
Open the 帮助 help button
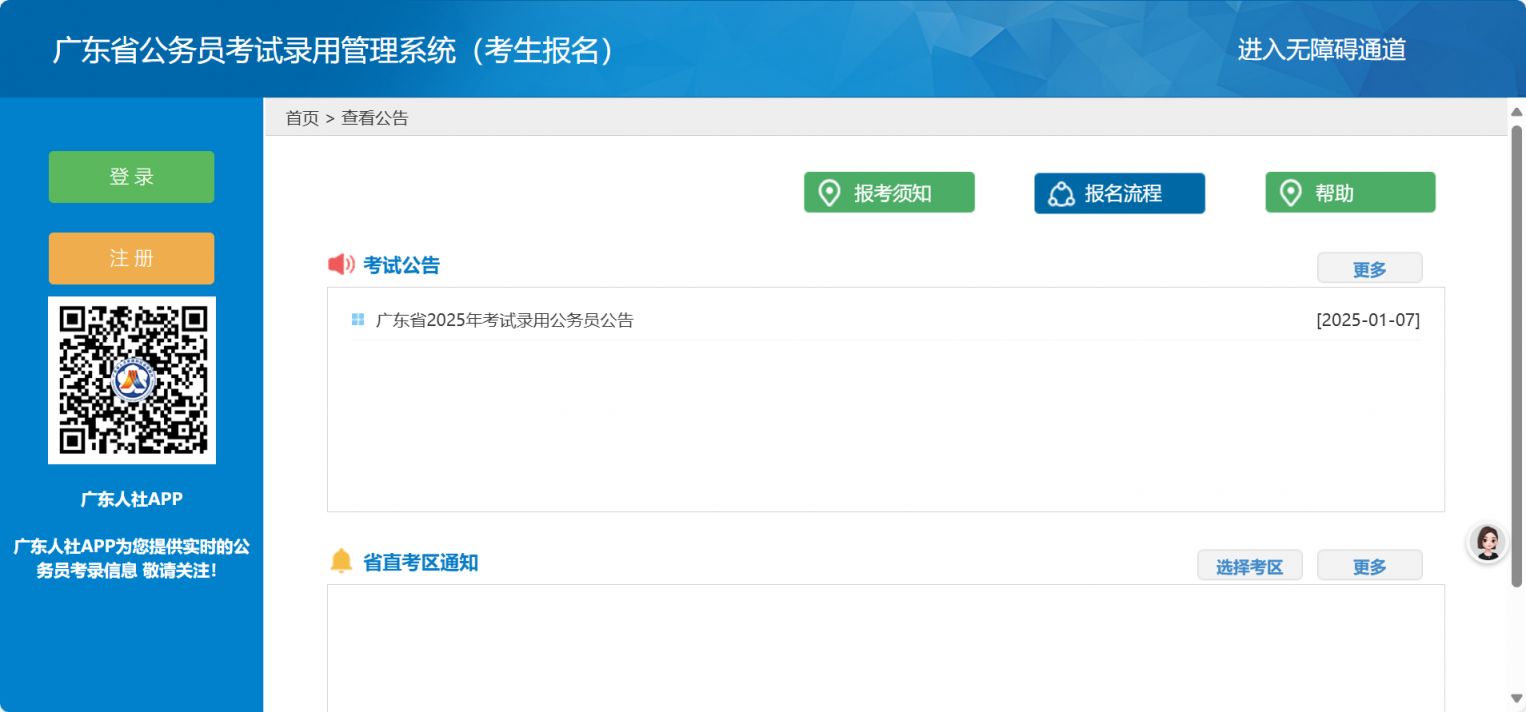pos(1350,193)
